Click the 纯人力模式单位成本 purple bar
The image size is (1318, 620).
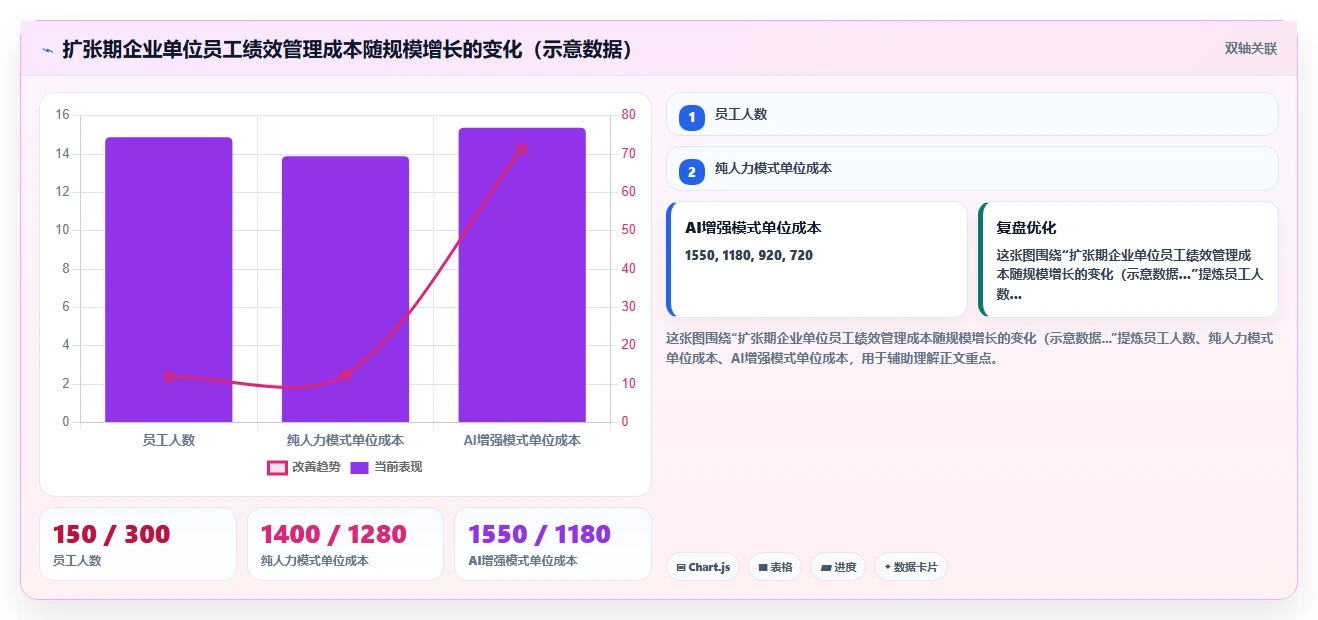[345, 289]
